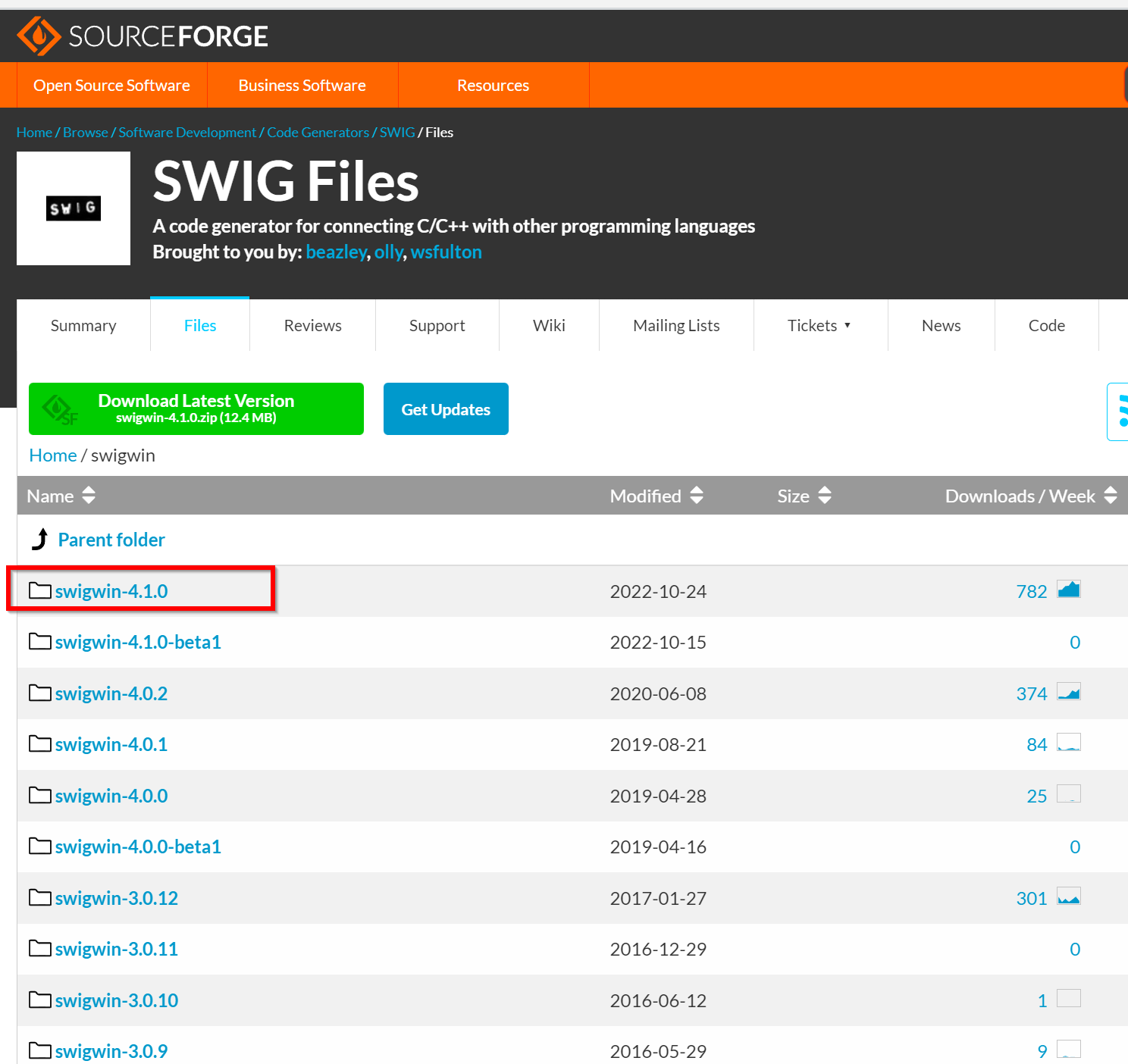The image size is (1128, 1064).
Task: Click Software Development breadcrumb link
Action: tap(187, 132)
